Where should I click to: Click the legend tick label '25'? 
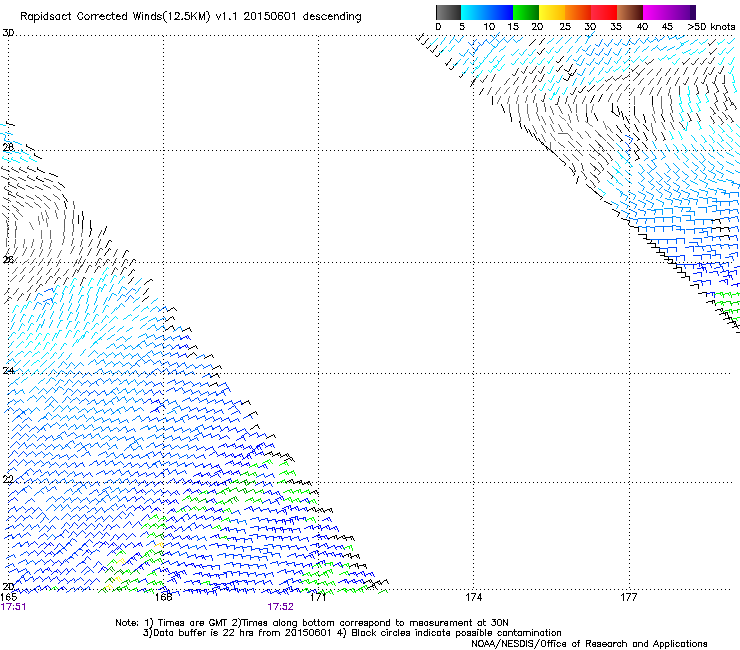[x=565, y=27]
